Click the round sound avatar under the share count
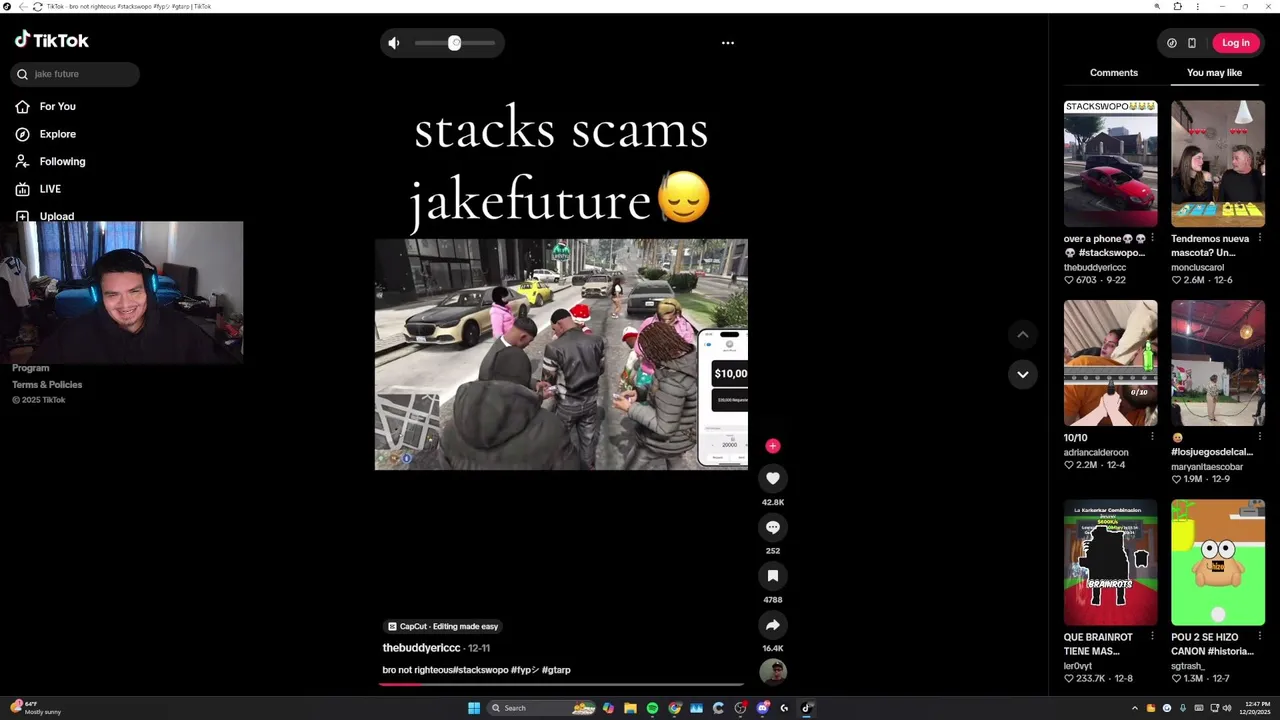Image resolution: width=1280 pixels, height=720 pixels. point(773,672)
